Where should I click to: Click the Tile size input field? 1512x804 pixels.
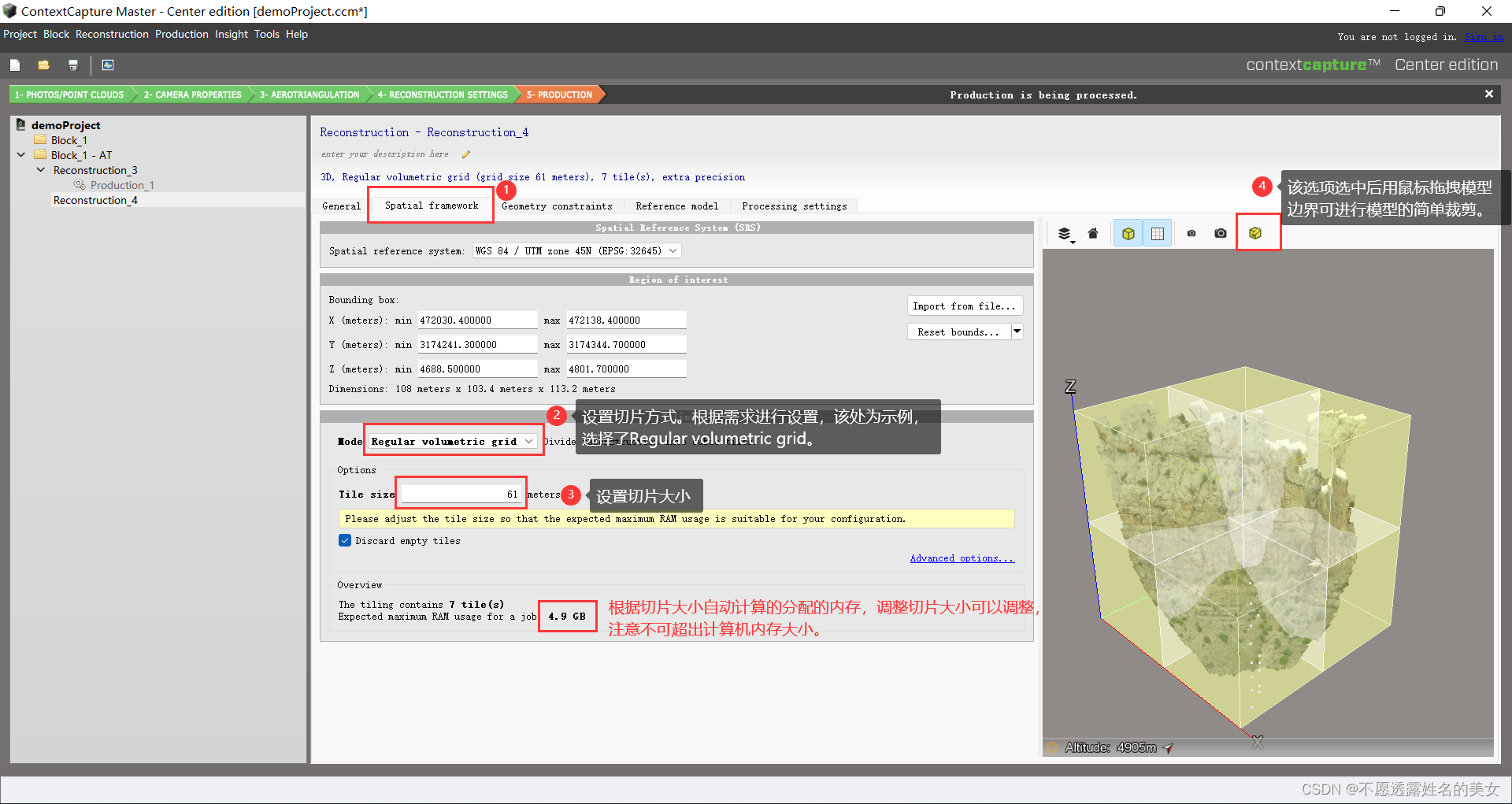461,494
